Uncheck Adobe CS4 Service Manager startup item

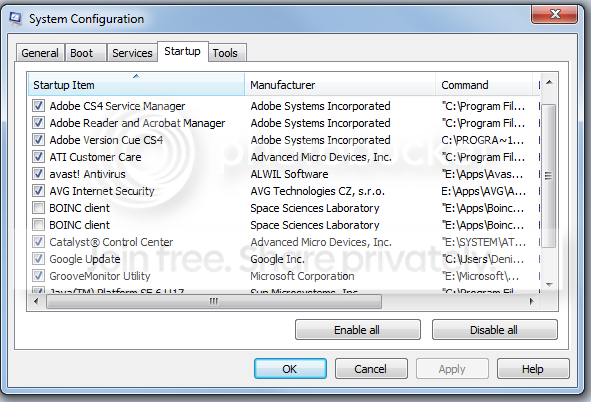pyautogui.click(x=38, y=105)
